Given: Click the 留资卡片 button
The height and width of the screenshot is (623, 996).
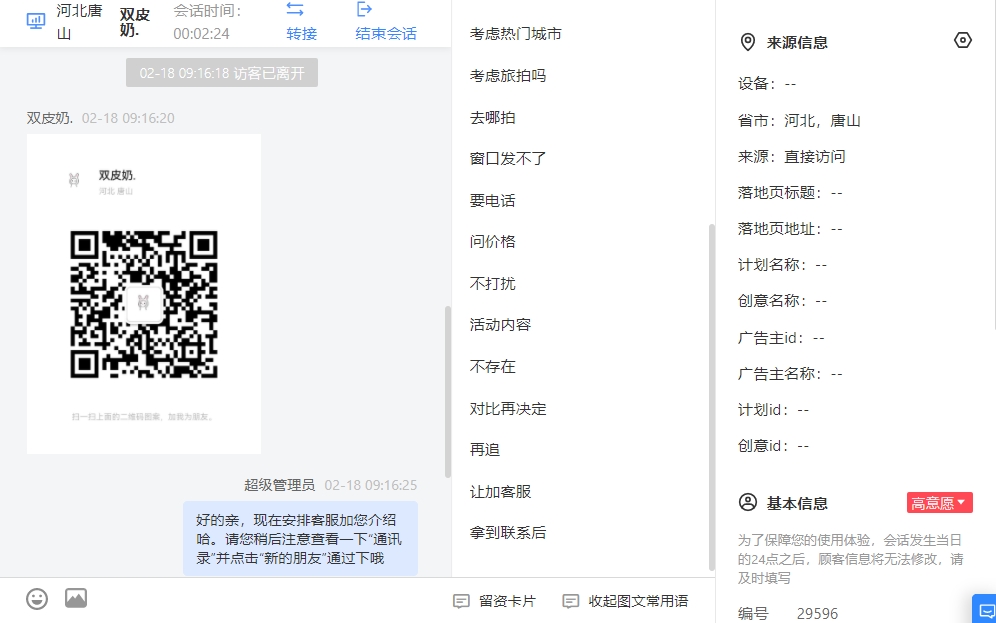Looking at the screenshot, I should 494,601.
